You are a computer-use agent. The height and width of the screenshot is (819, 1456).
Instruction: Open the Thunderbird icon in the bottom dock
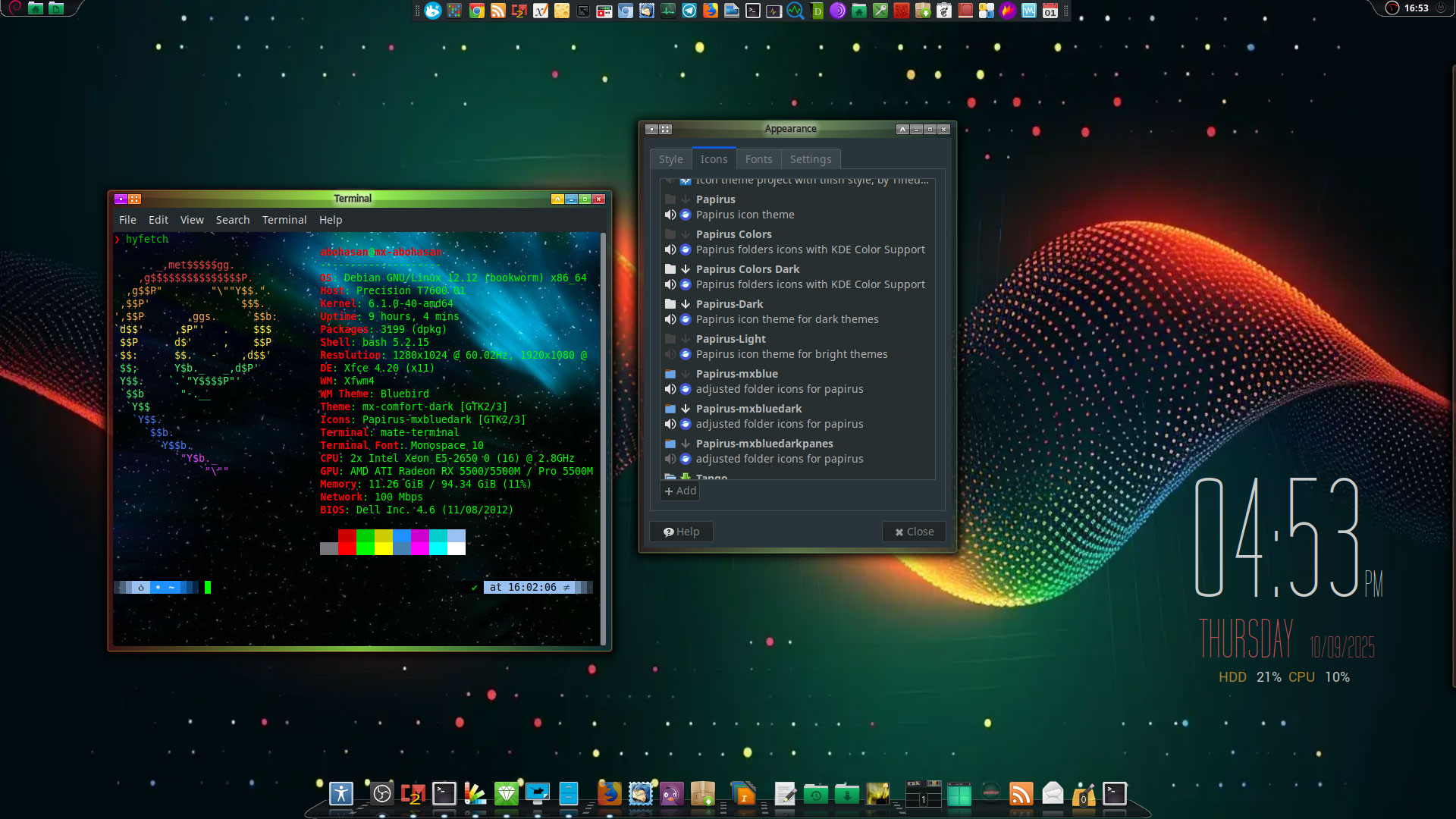(640, 794)
